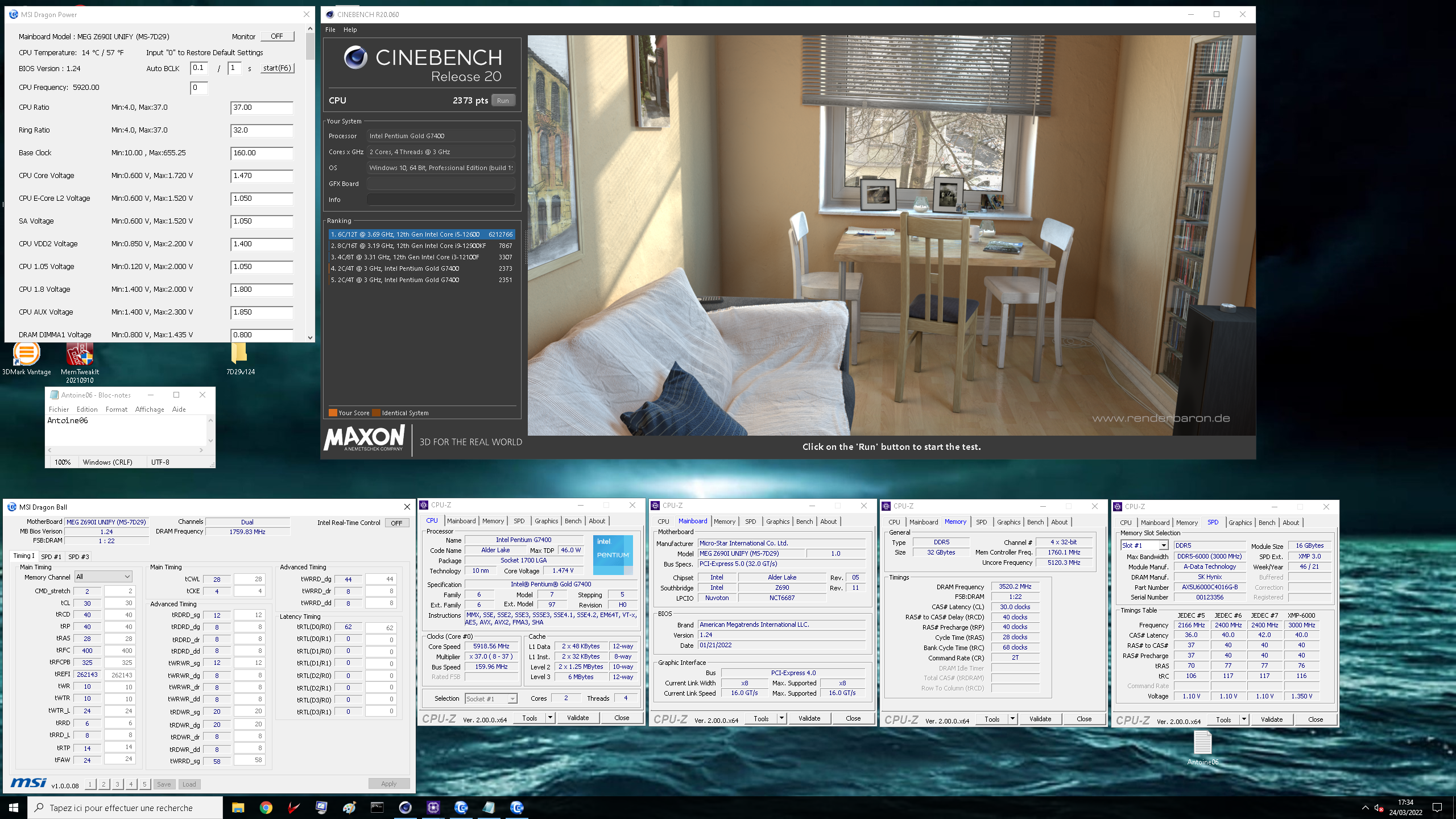Open Bench tab in first CPU-Z window

(x=573, y=521)
